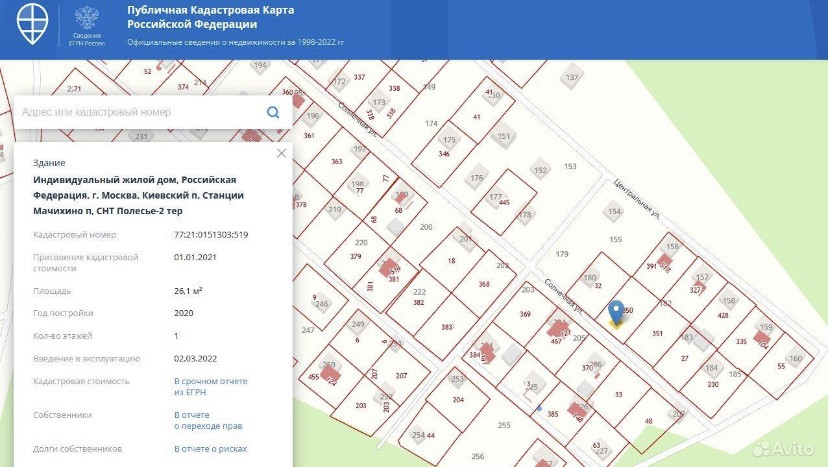Click building 152 on map
828x467 pixels.
[x=540, y=170]
